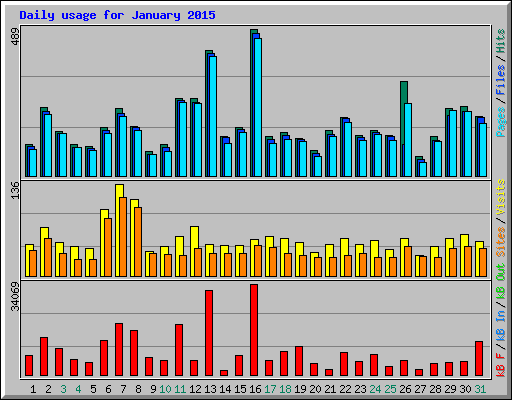Click the 'Daily usage for January 2015' title
The width and height of the screenshot is (512, 400).
click(117, 15)
